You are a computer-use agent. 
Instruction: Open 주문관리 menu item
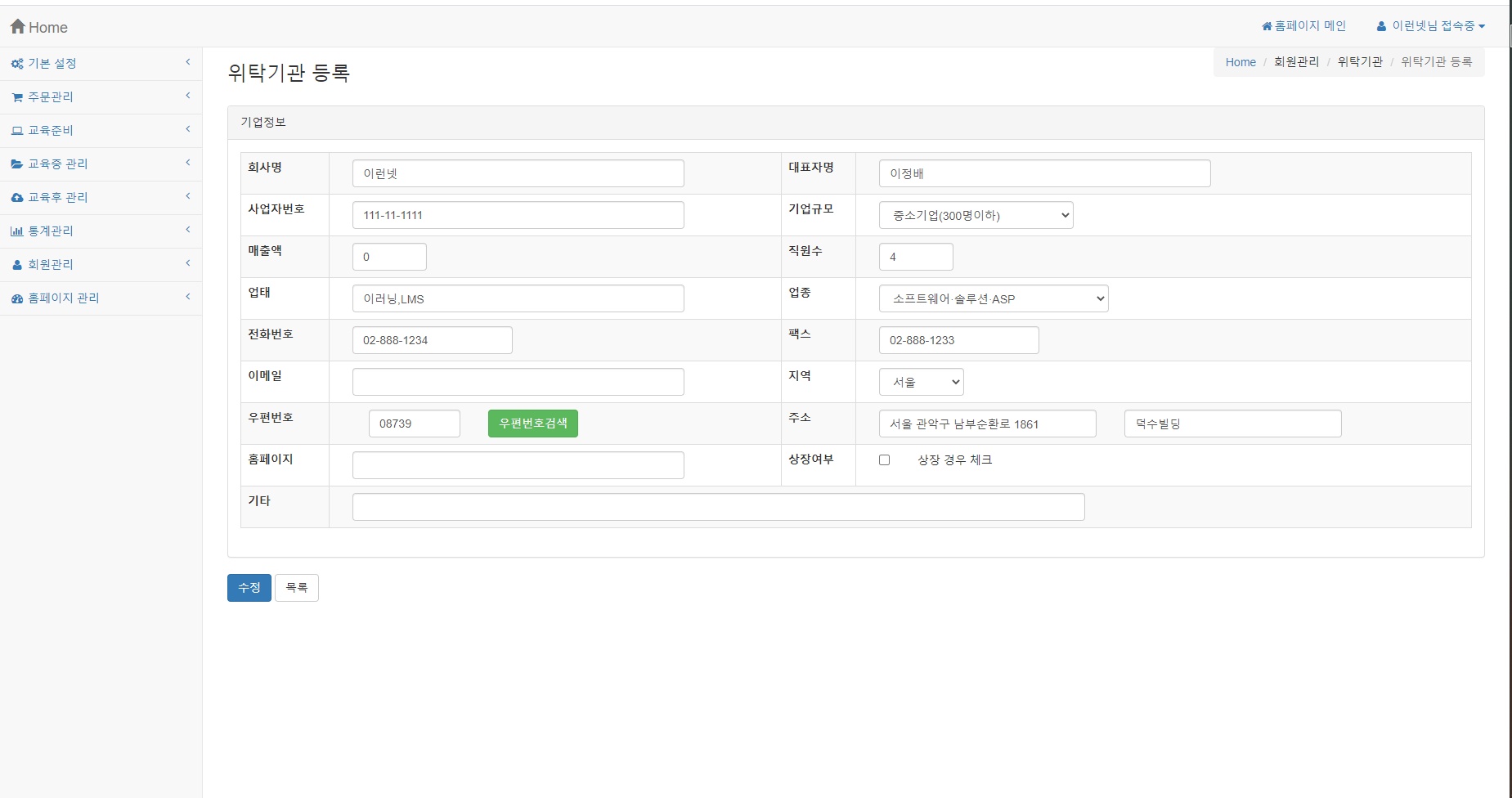[101, 97]
